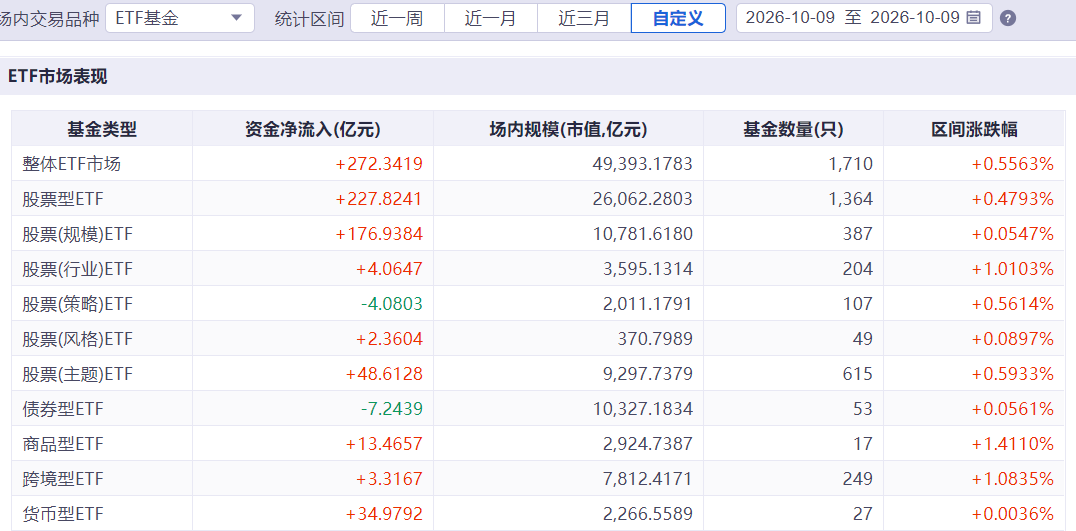Click market size value 49,393.1783
Image resolution: width=1076 pixels, height=531 pixels.
[x=642, y=164]
